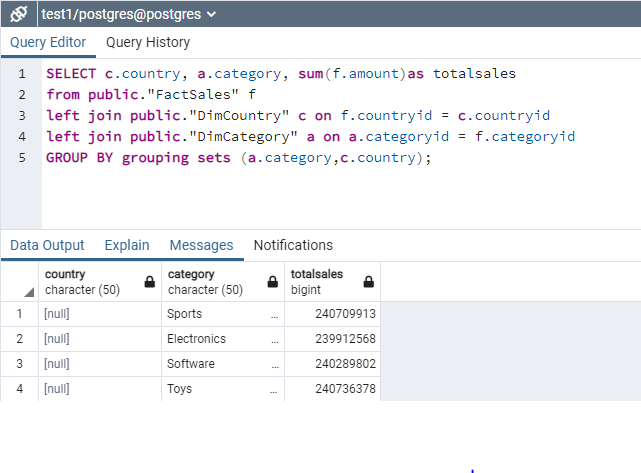
Task: Click the Software category cell
Action: pos(223,363)
